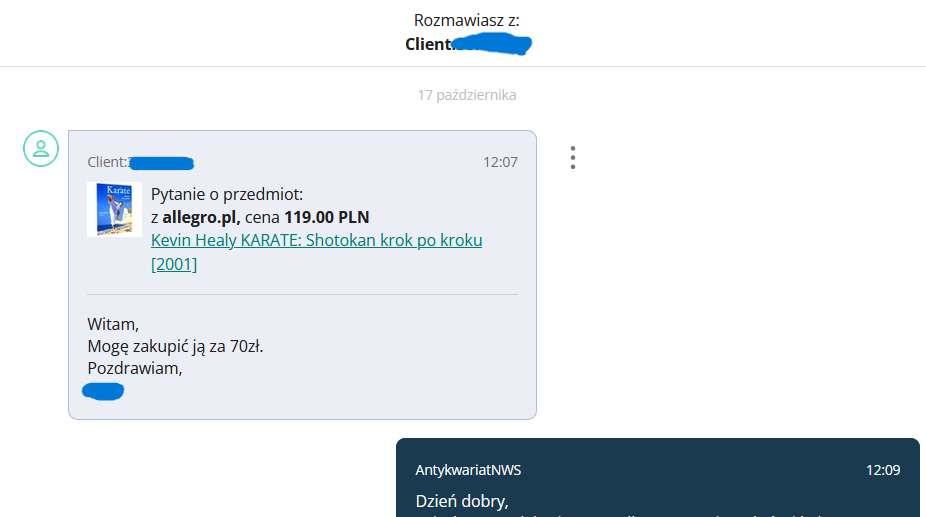This screenshot has height=517, width=926.
Task: Click the [2001] part of the item link
Action: click(174, 264)
